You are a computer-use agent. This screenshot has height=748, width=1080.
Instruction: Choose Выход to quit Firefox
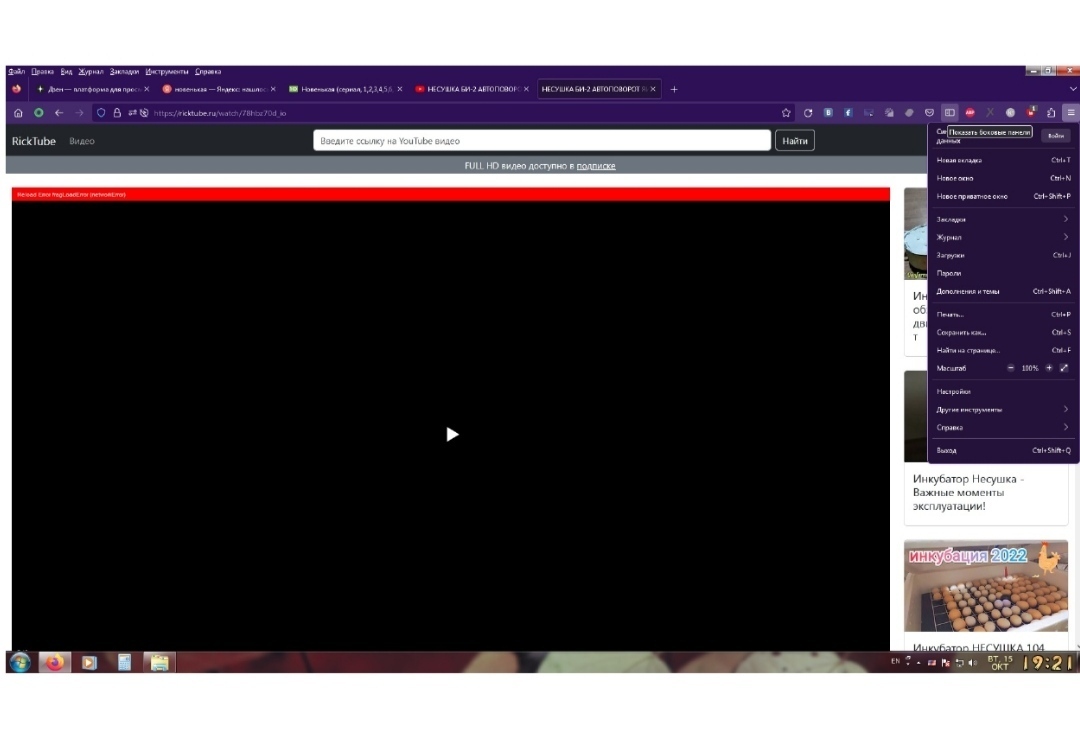pos(1003,450)
